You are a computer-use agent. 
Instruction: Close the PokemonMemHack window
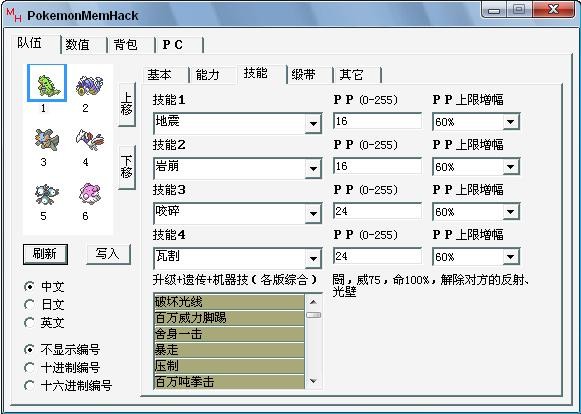[x=554, y=10]
